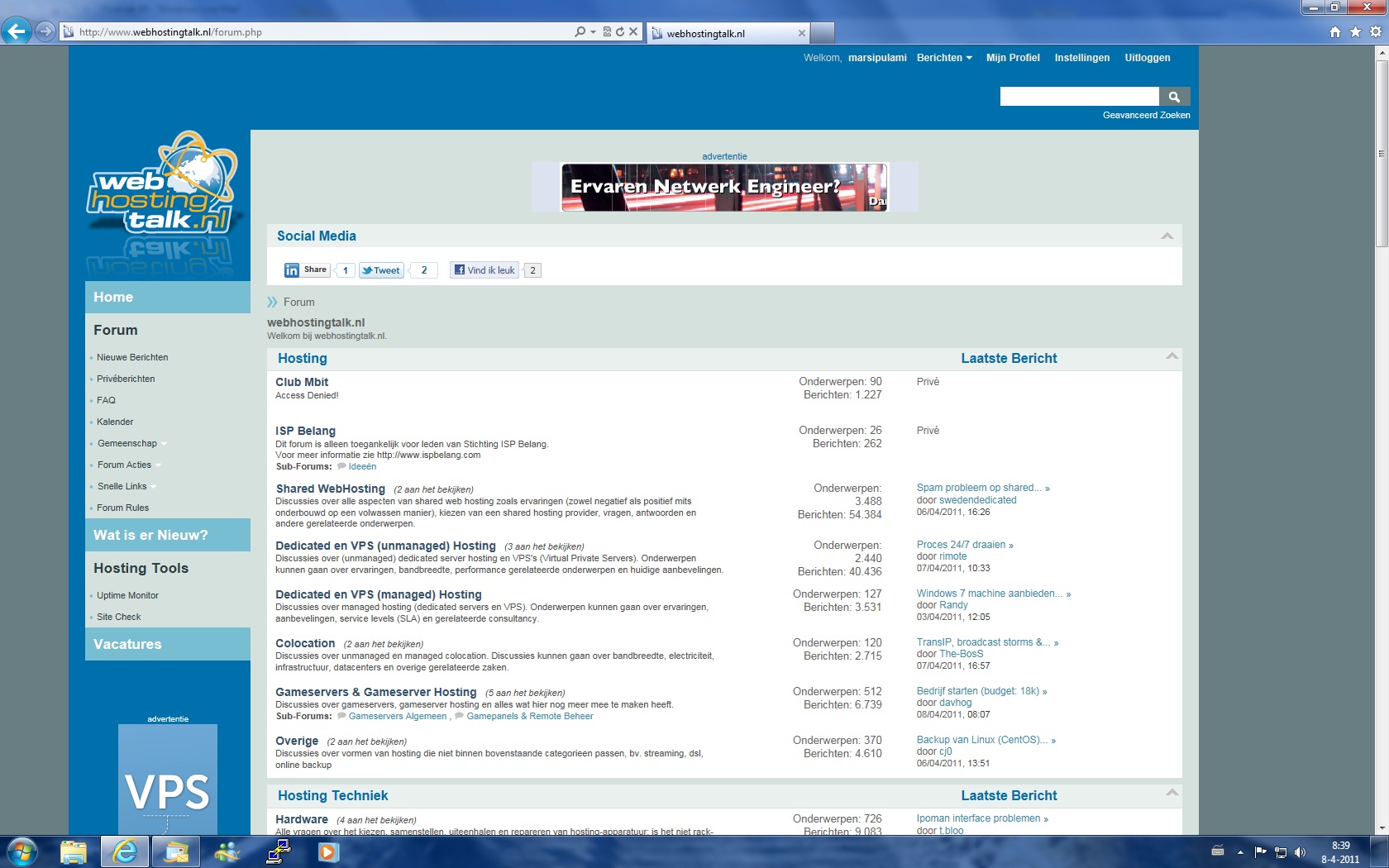
Task: Collapse the Social Media section
Action: click(1167, 236)
